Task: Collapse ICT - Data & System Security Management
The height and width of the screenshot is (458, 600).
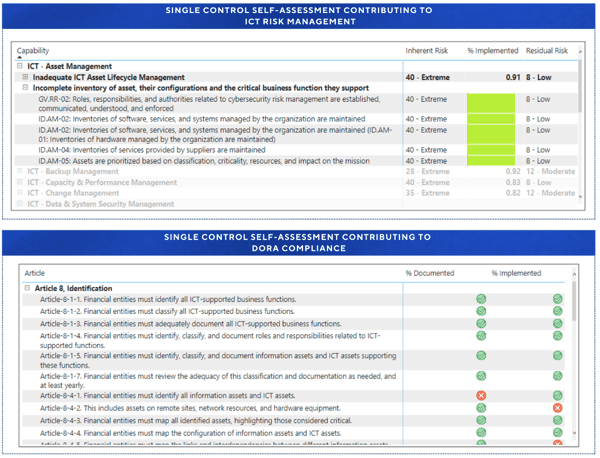Action: [20, 204]
